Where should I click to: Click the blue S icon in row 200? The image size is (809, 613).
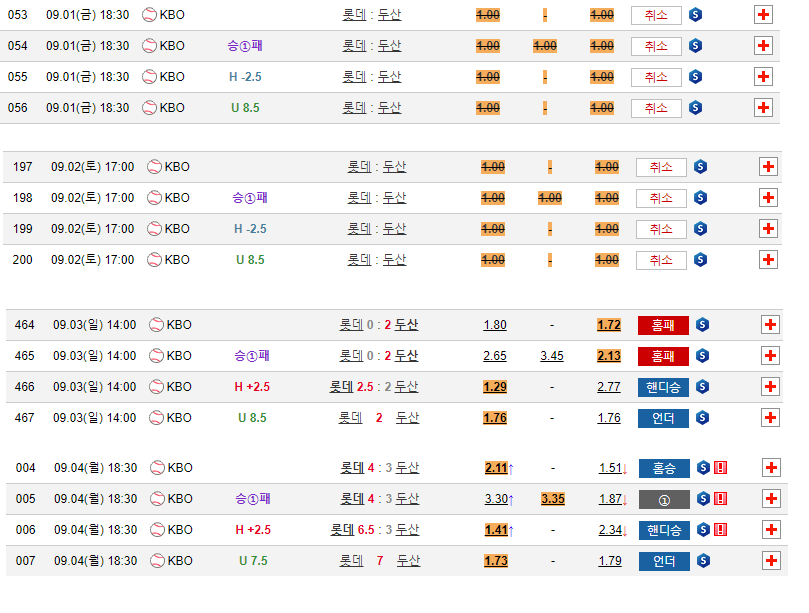(x=700, y=260)
